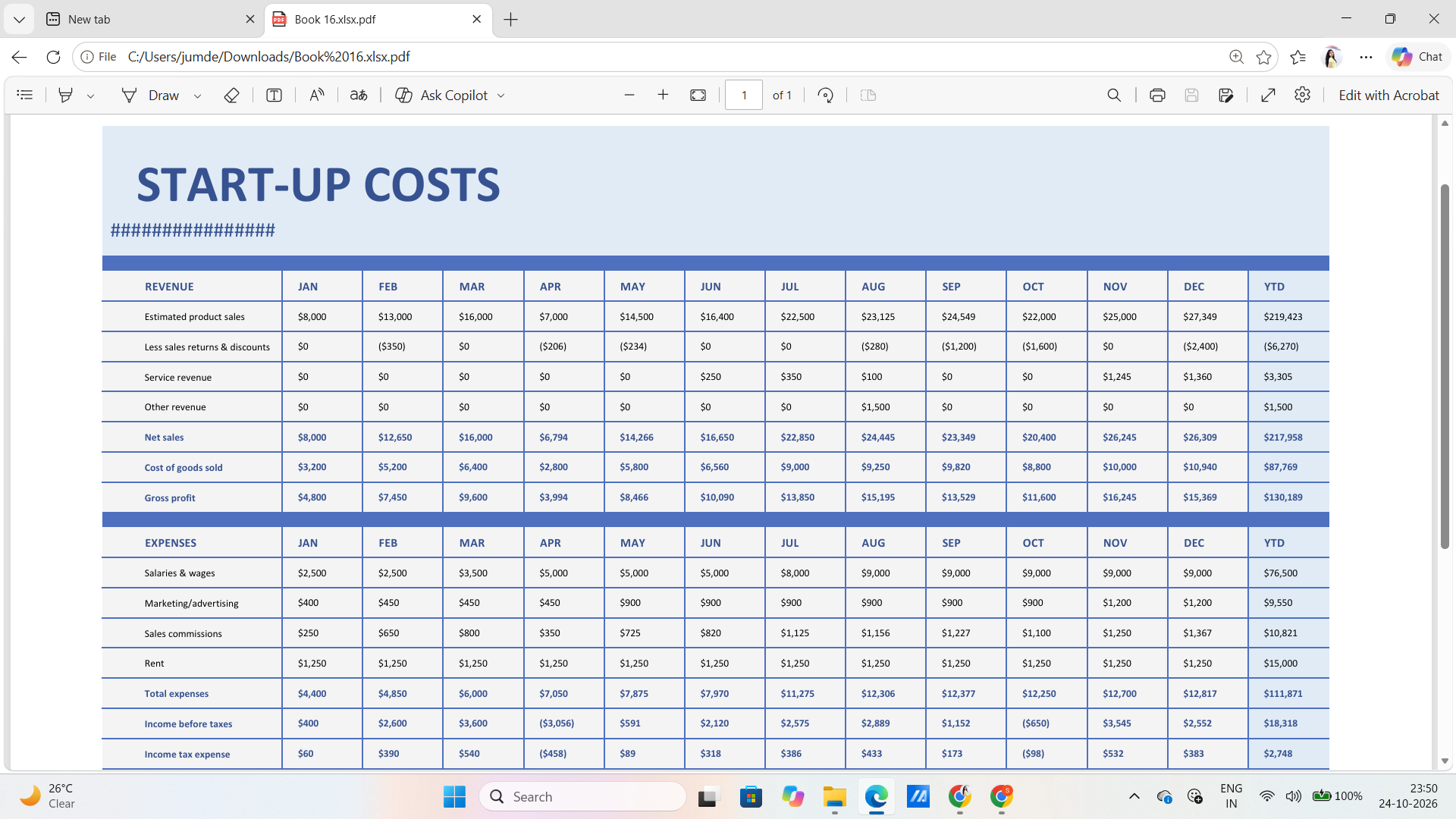This screenshot has width=1456, height=819.
Task: Click the address bar file path
Action: pos(269,57)
